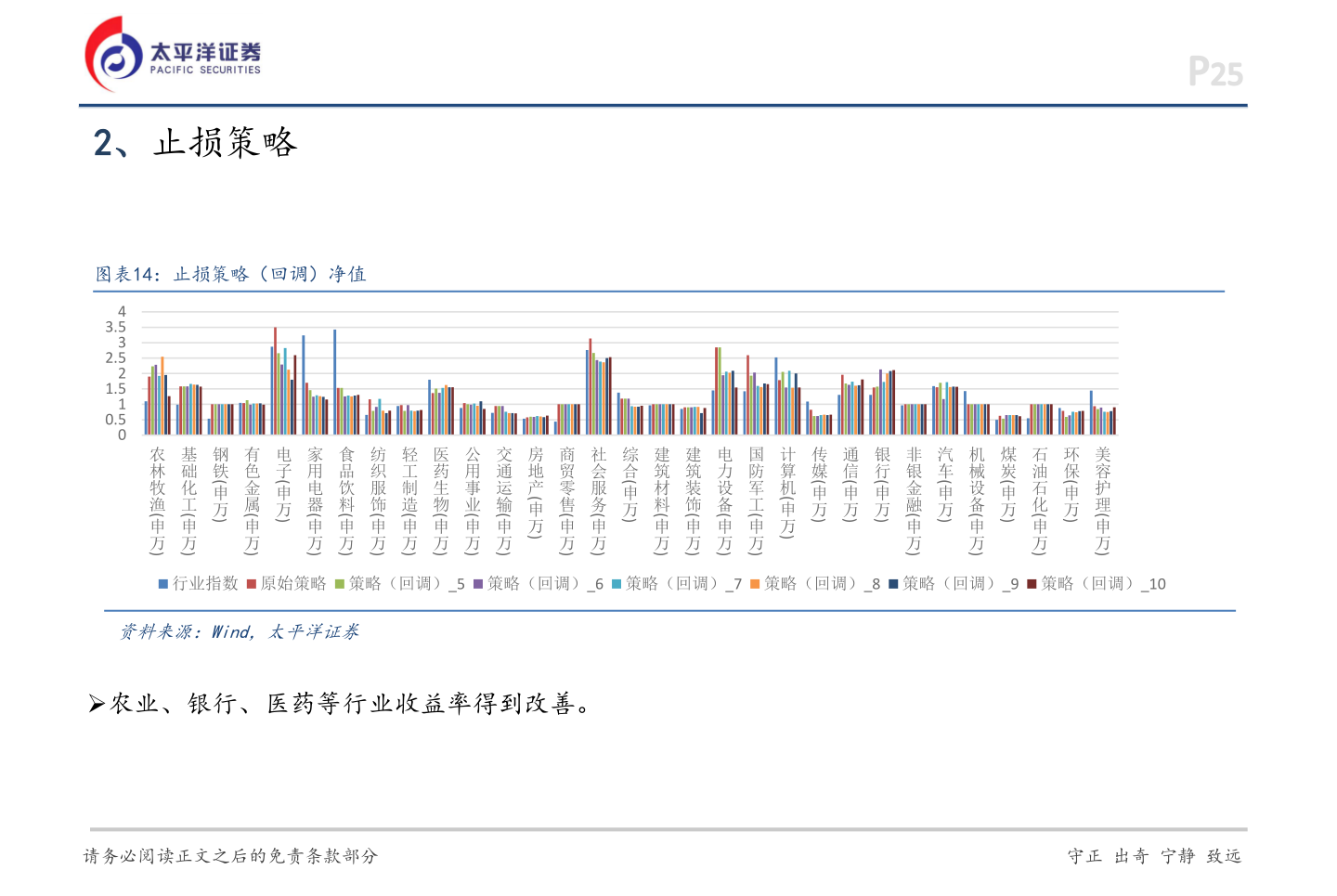1337x896 pixels.
Task: Click the tallest 电子 bar in chart
Action: pos(275,381)
